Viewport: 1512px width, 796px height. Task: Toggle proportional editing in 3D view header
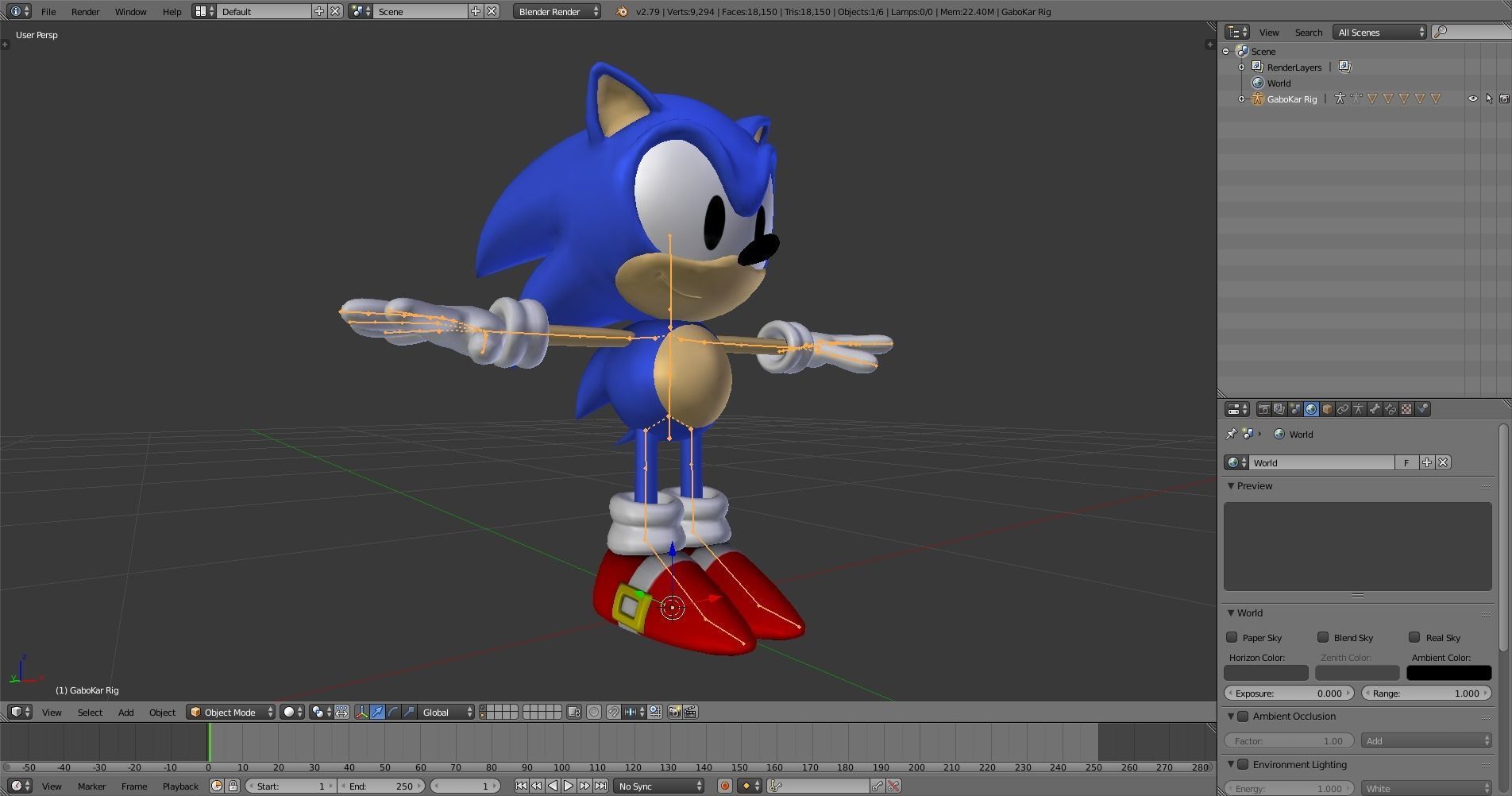tap(593, 712)
